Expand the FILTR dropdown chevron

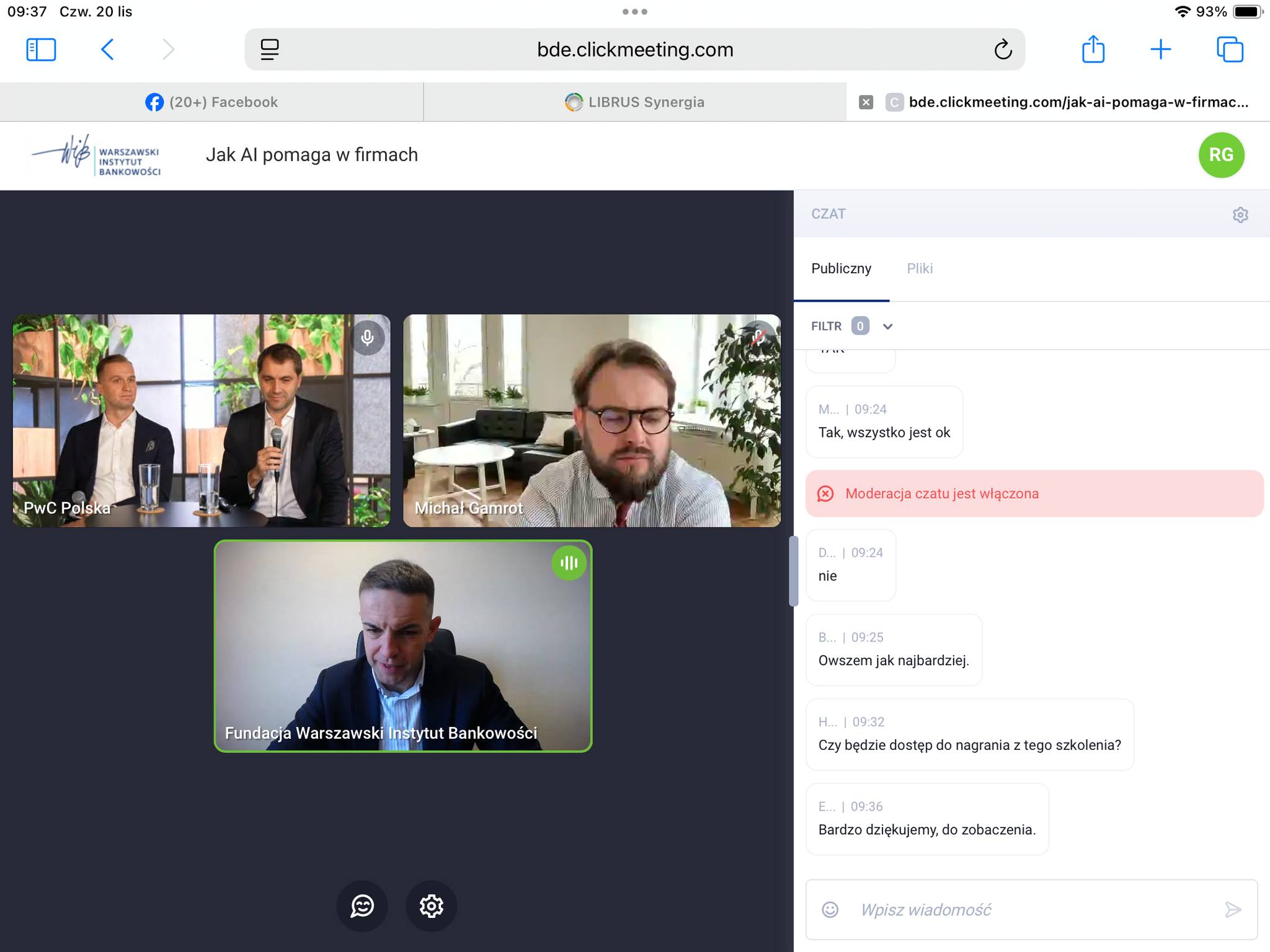click(887, 327)
